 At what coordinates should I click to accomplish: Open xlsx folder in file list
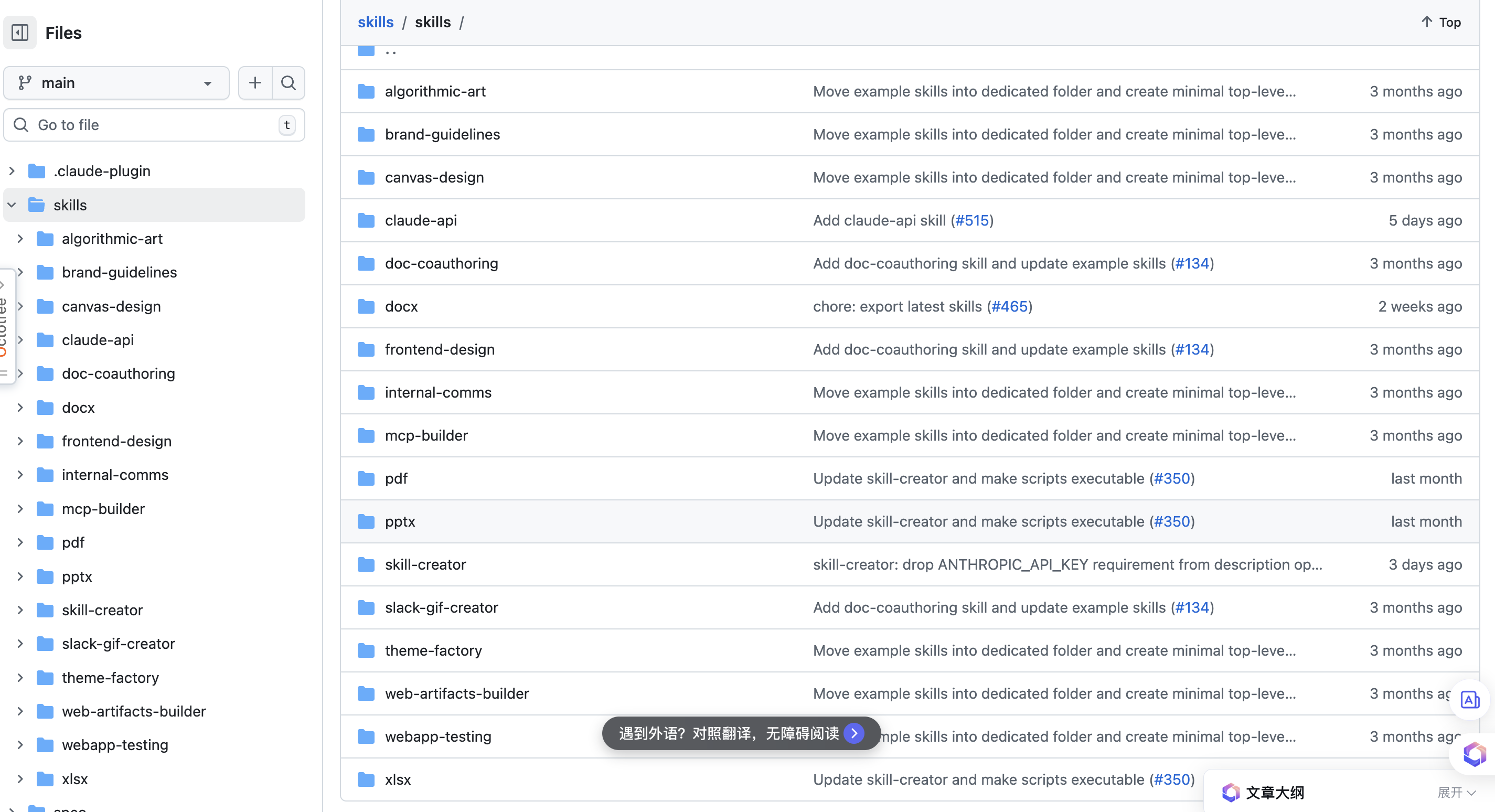point(398,779)
